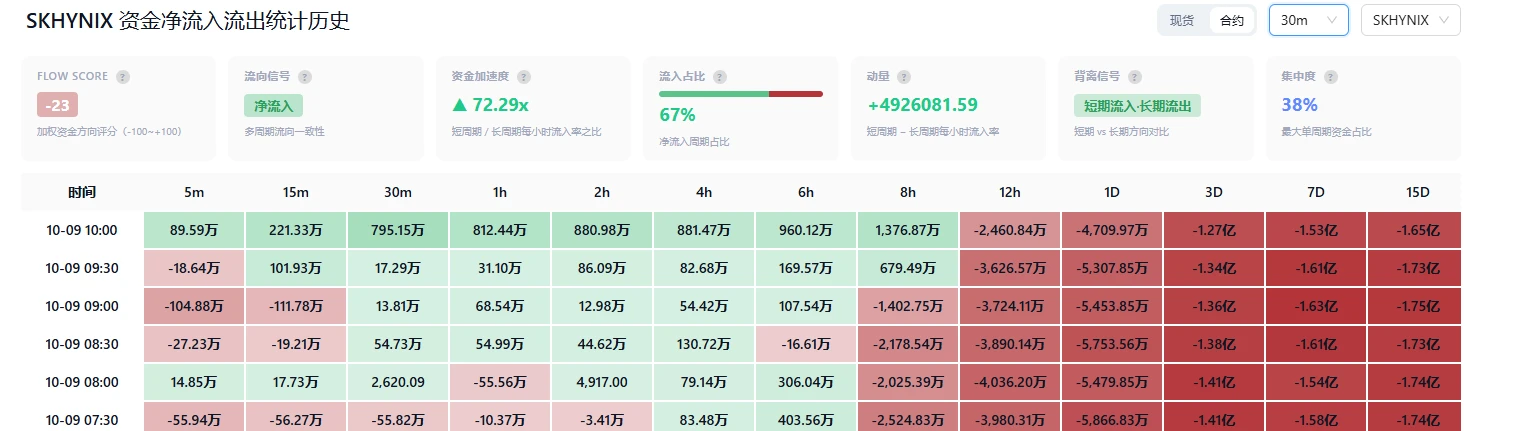The height and width of the screenshot is (431, 1538).
Task: Click the 2,620.09 cell
Action: (398, 382)
